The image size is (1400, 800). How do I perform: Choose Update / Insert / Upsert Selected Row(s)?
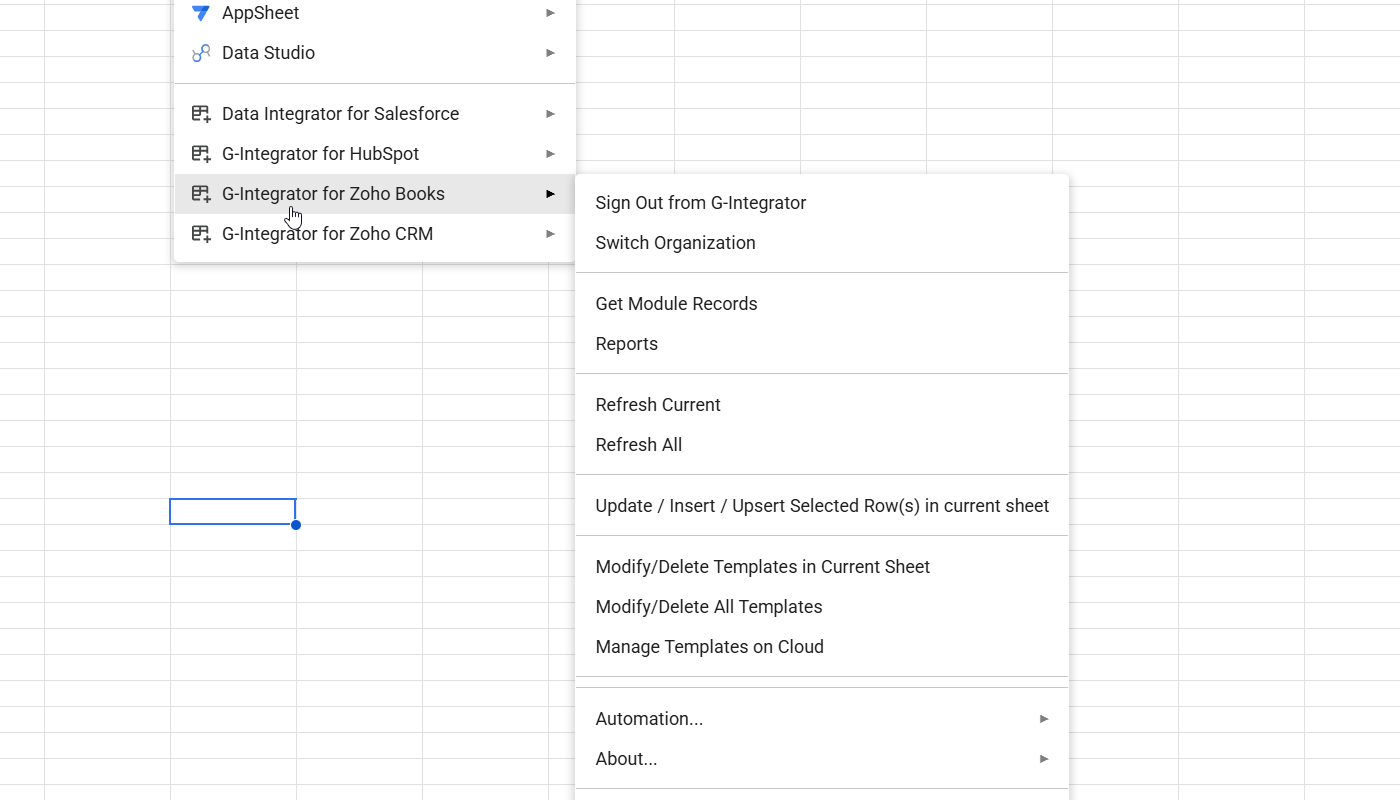point(822,506)
